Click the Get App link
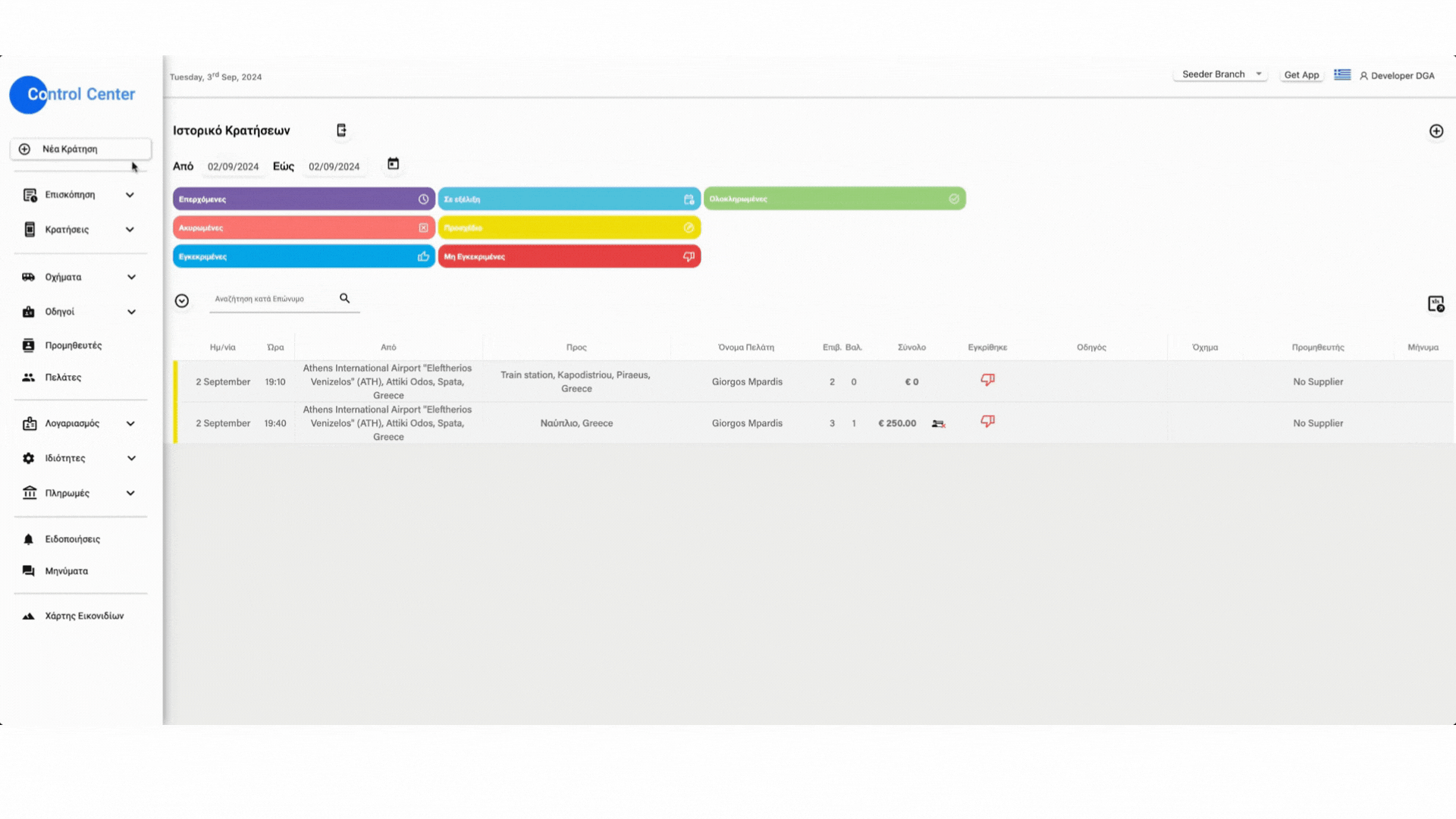 coord(1301,75)
